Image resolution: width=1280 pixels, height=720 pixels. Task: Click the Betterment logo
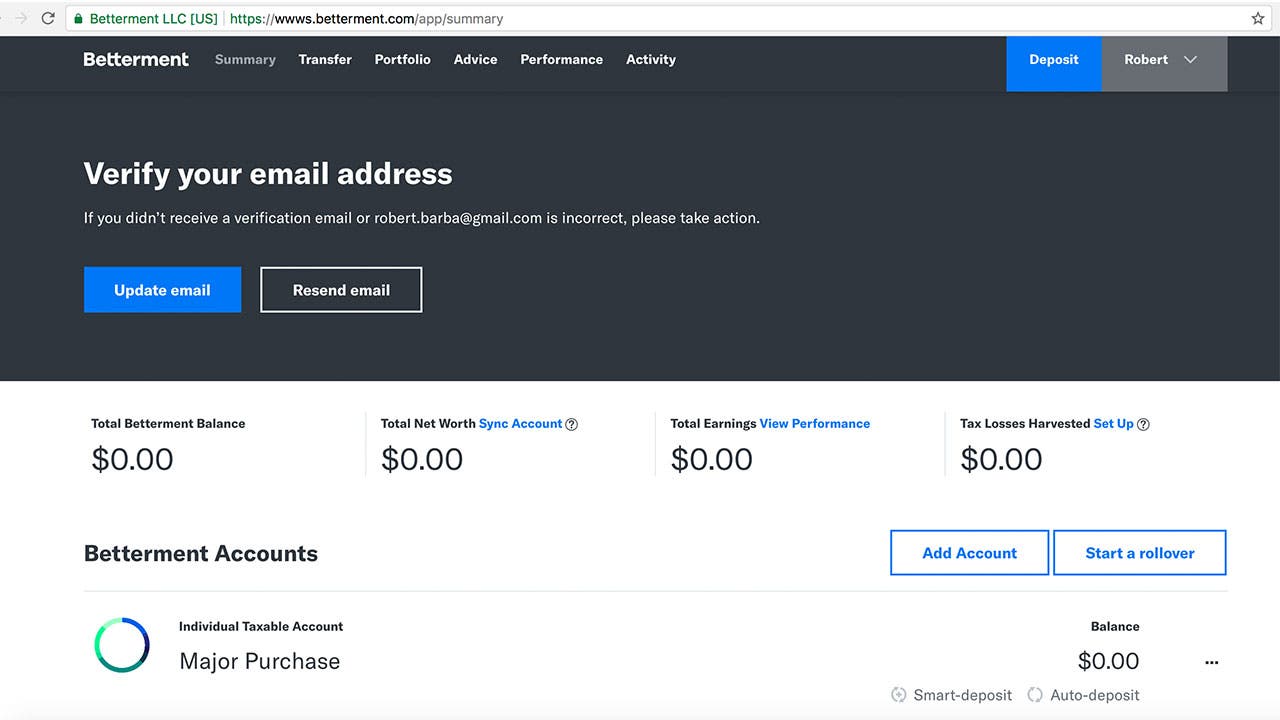pyautogui.click(x=136, y=59)
